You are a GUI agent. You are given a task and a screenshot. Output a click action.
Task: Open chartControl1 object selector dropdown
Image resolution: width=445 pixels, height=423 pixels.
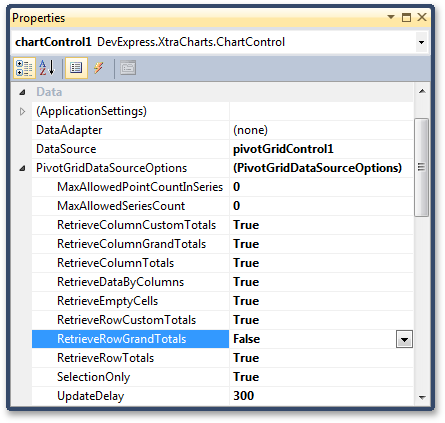421,42
